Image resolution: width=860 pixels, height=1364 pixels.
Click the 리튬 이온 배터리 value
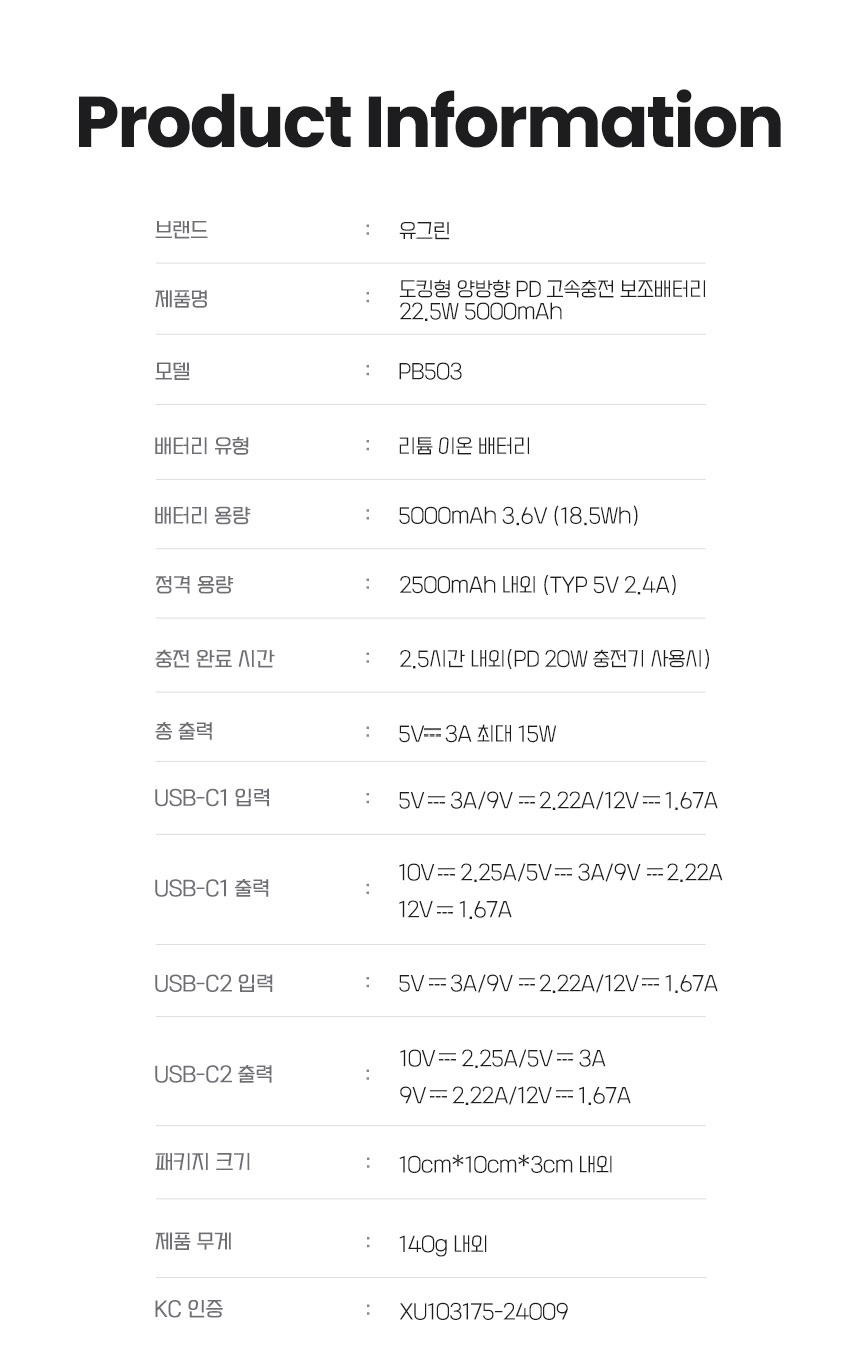point(464,446)
